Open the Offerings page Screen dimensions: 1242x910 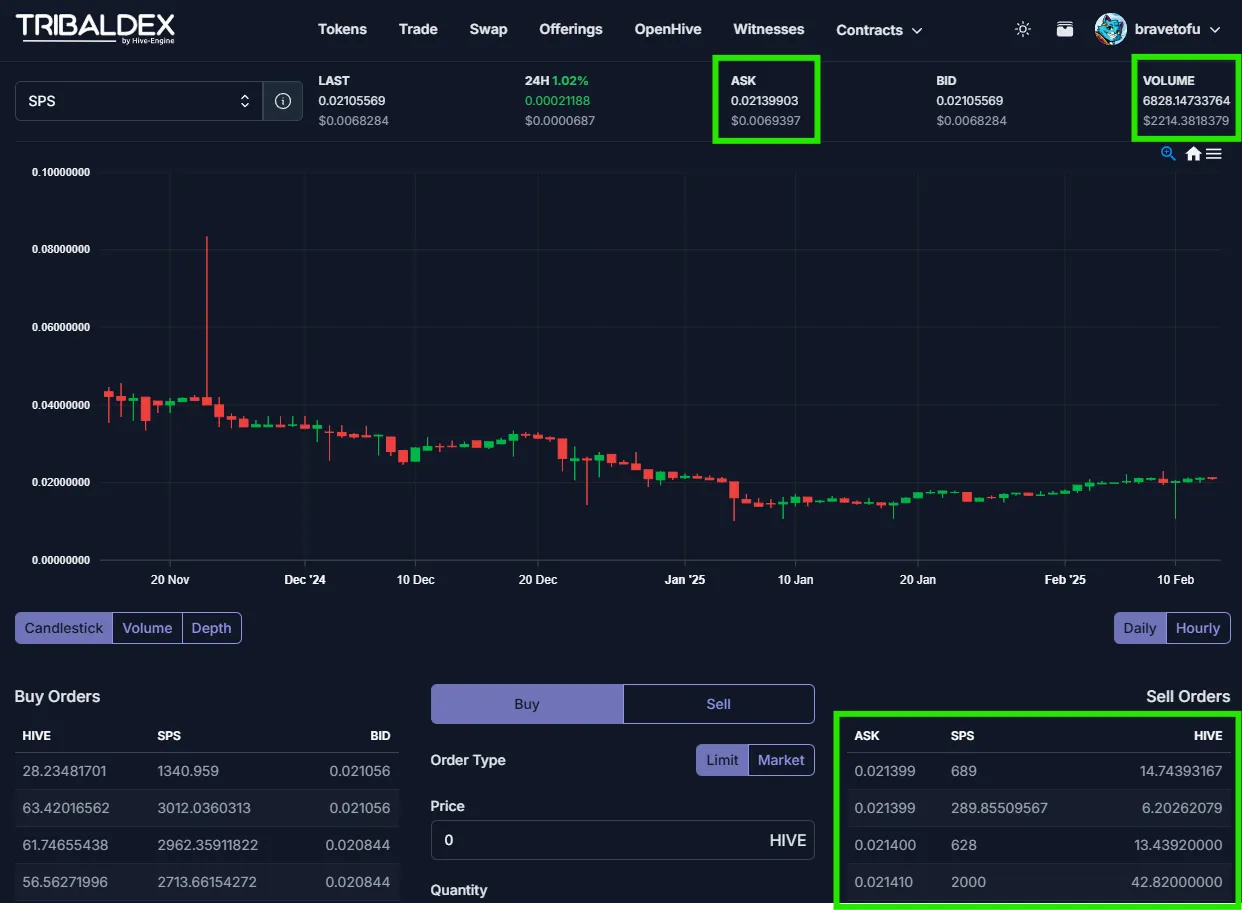click(571, 29)
